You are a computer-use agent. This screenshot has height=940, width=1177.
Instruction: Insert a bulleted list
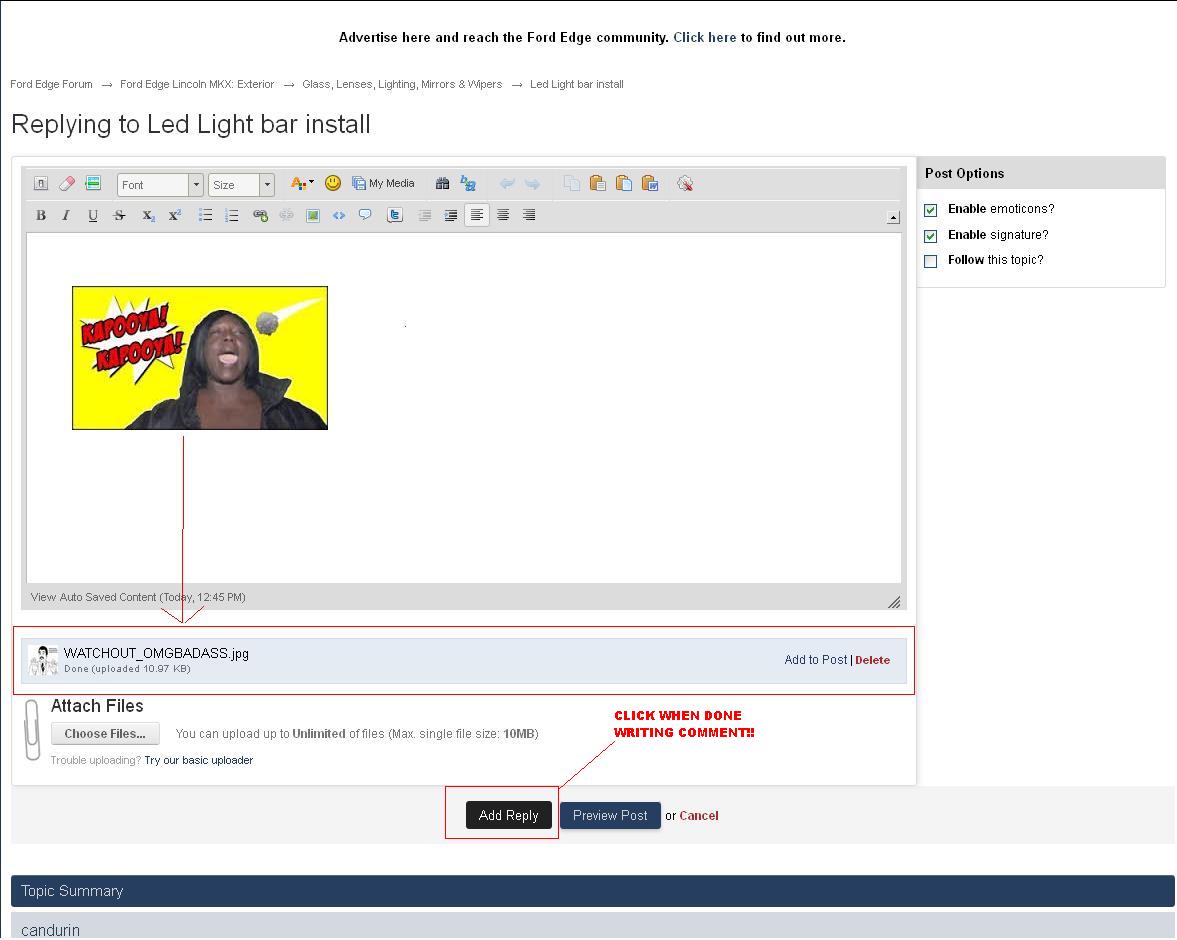[205, 215]
